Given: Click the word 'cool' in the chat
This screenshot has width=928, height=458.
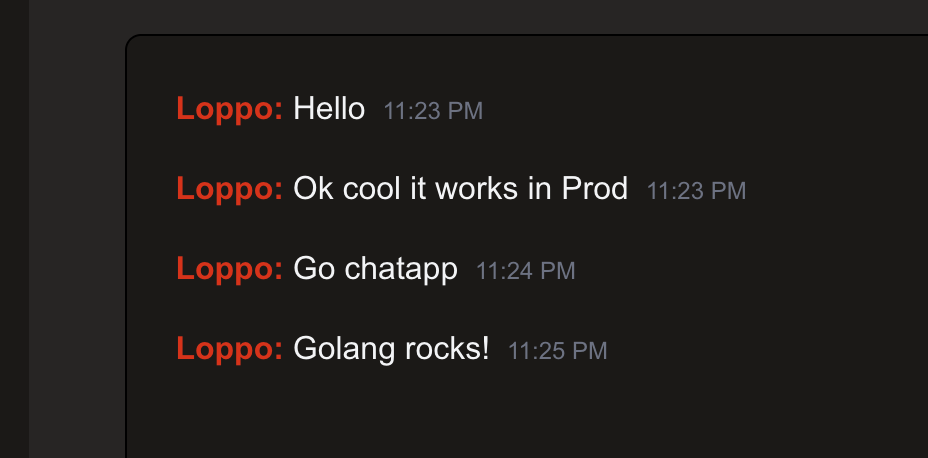Looking at the screenshot, I should [372, 188].
